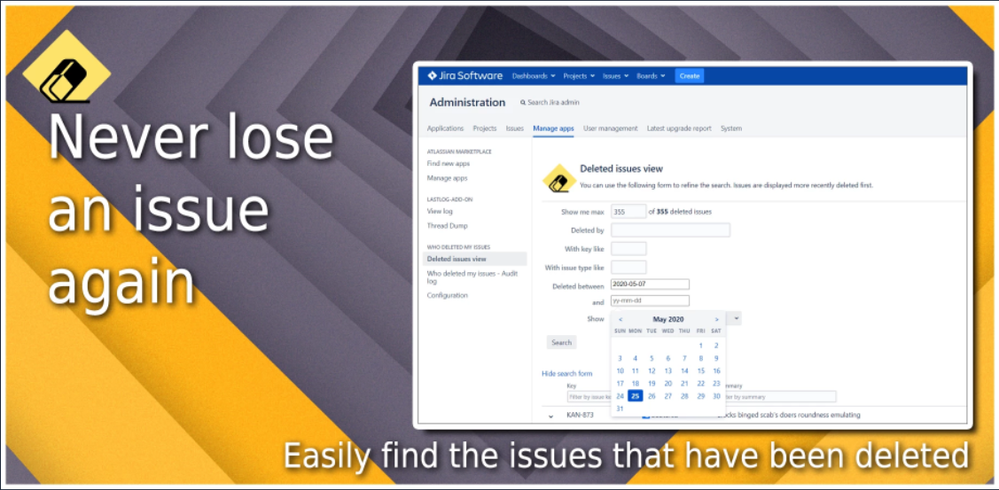The width and height of the screenshot is (999, 490).
Task: Click the KAN-873 issue key
Action: tap(580, 415)
